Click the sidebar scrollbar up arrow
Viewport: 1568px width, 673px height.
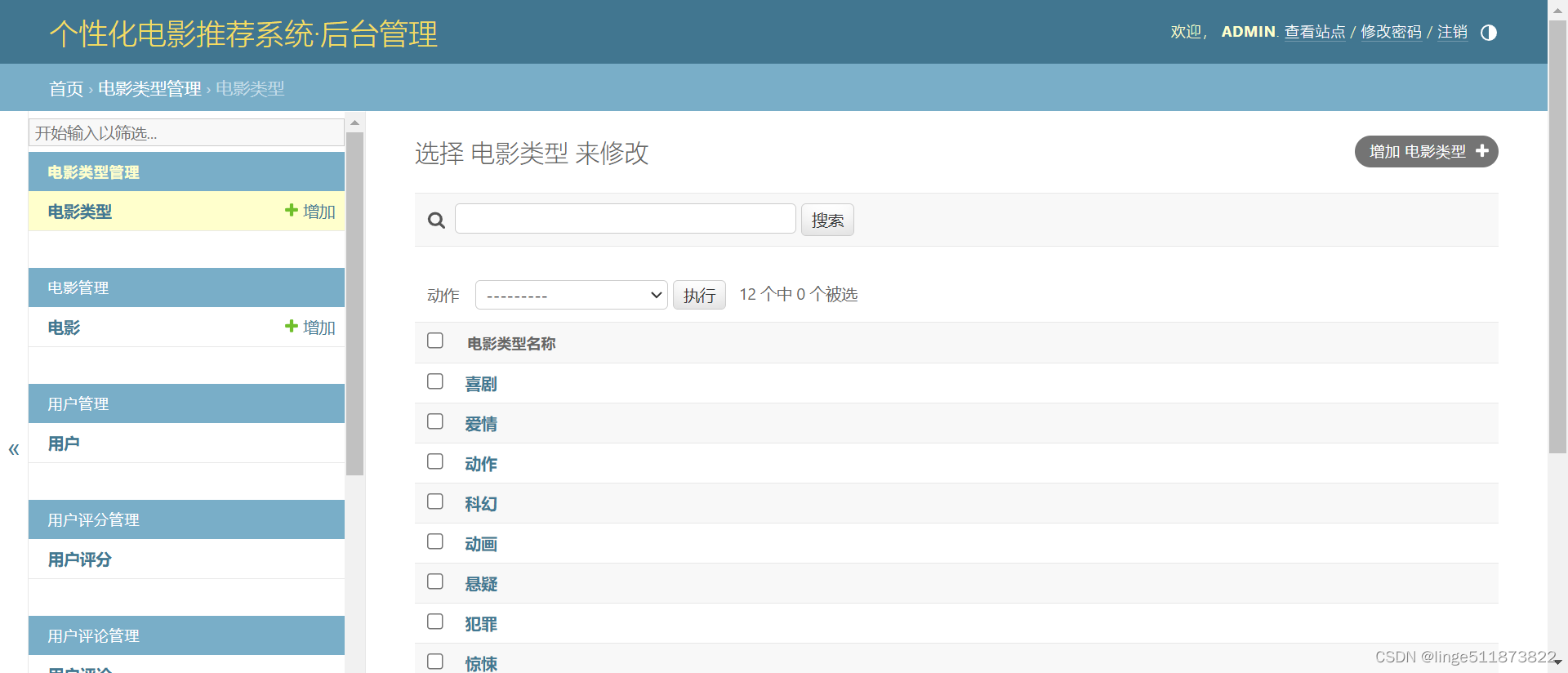[354, 123]
